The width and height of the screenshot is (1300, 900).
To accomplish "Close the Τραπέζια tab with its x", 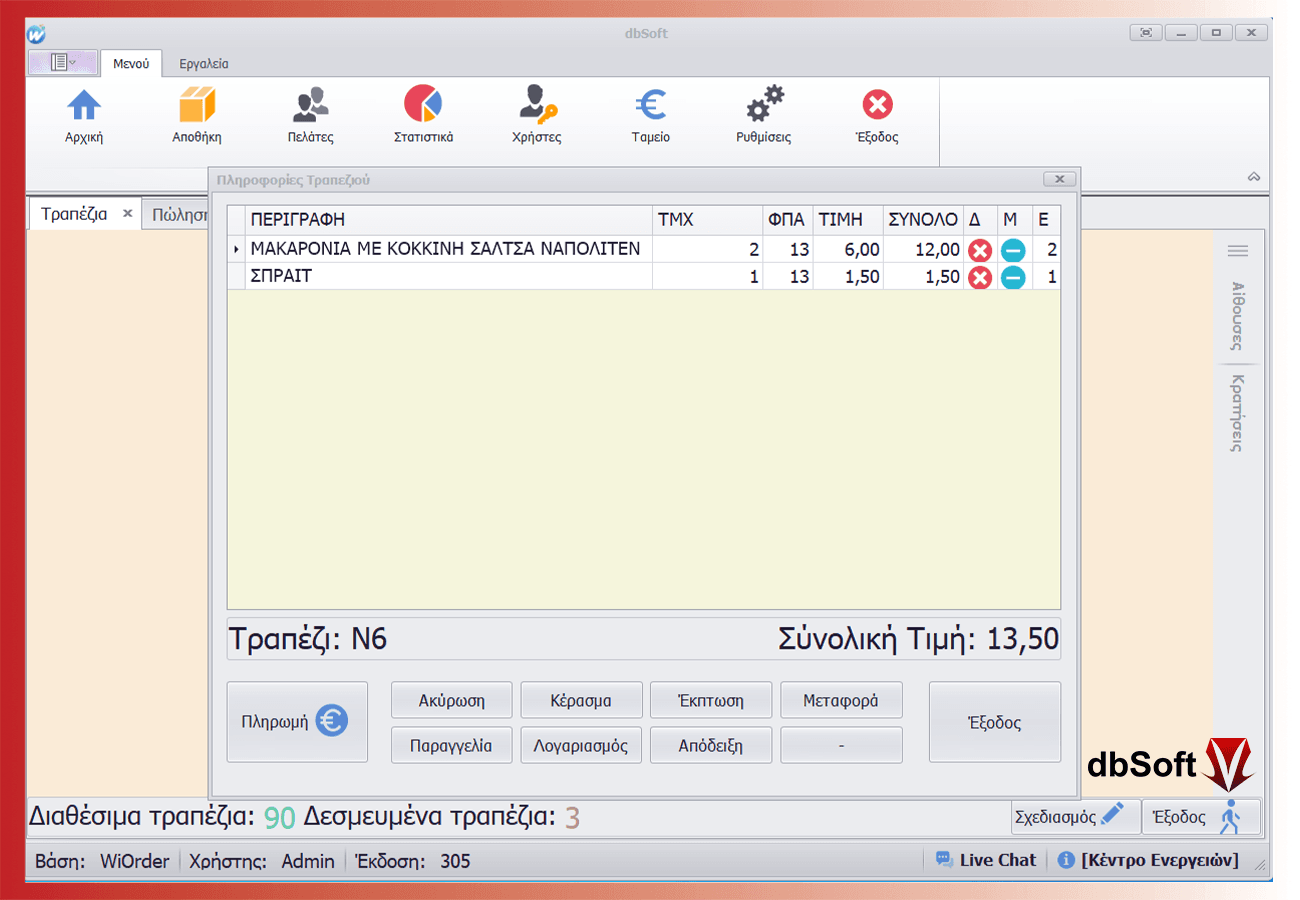I will [127, 214].
